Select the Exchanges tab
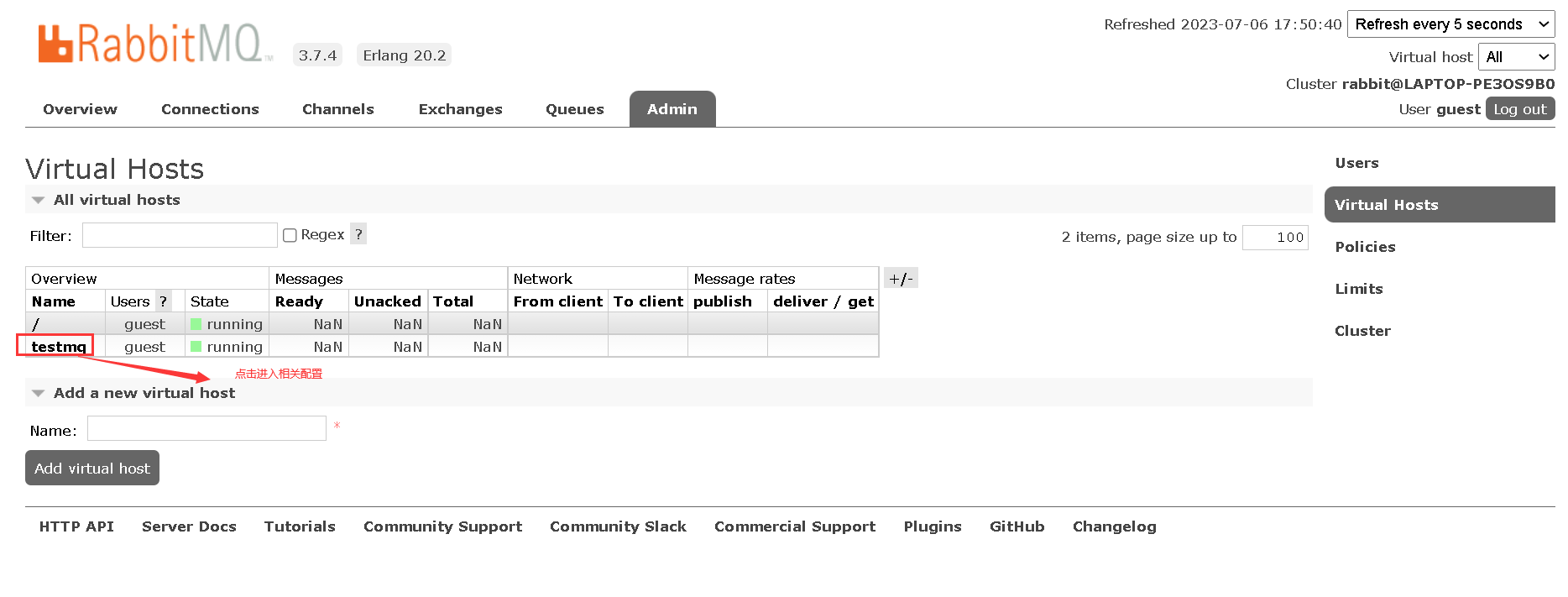1568x597 pixels. [x=461, y=109]
